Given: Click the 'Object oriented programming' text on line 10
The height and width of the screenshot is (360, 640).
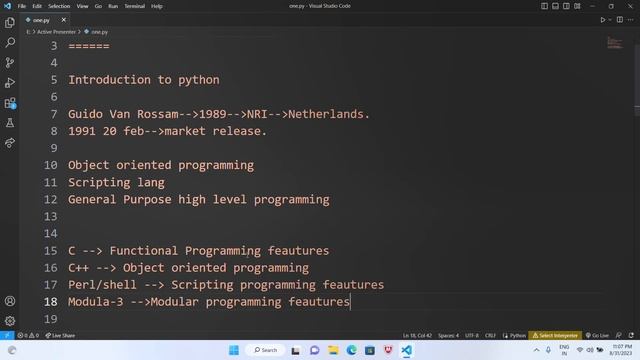Looking at the screenshot, I should [x=161, y=165].
